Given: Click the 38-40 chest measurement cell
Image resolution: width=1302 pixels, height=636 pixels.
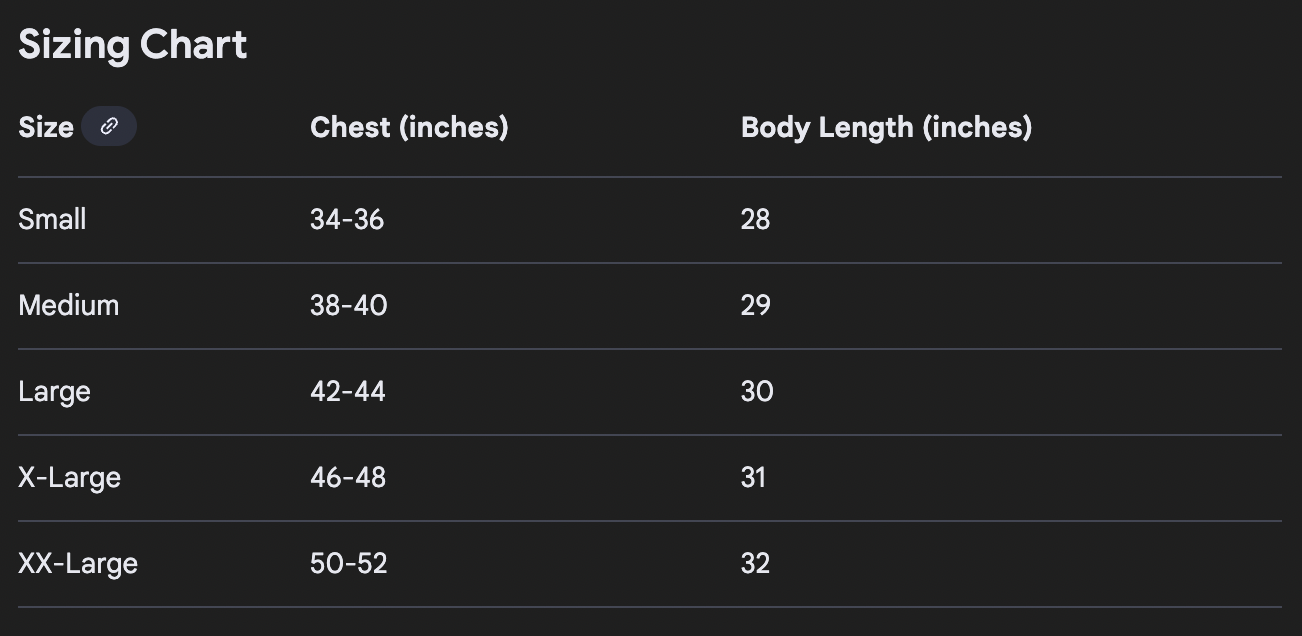Looking at the screenshot, I should pos(349,305).
